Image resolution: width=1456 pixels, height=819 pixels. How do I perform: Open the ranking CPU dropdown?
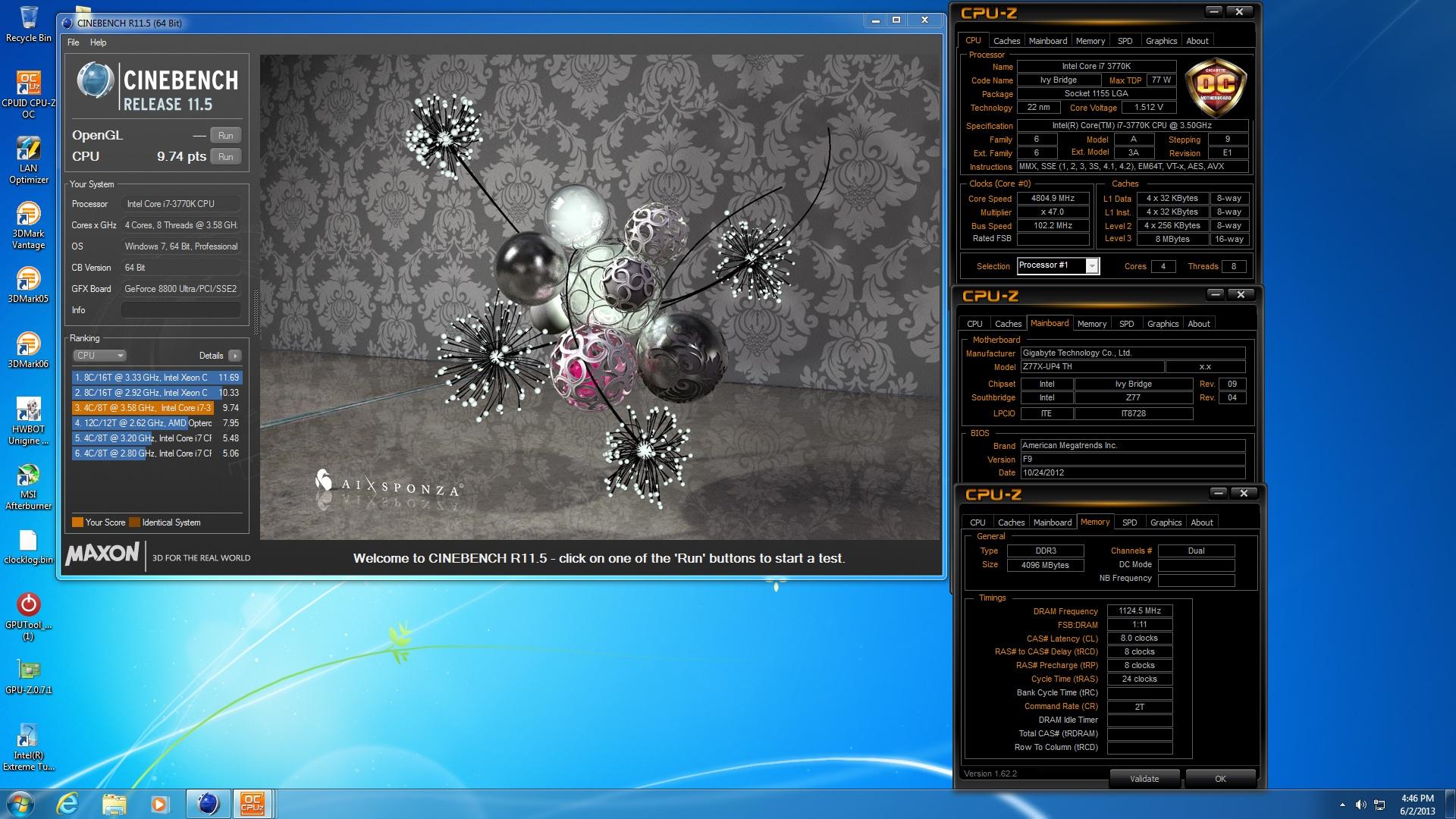[99, 356]
